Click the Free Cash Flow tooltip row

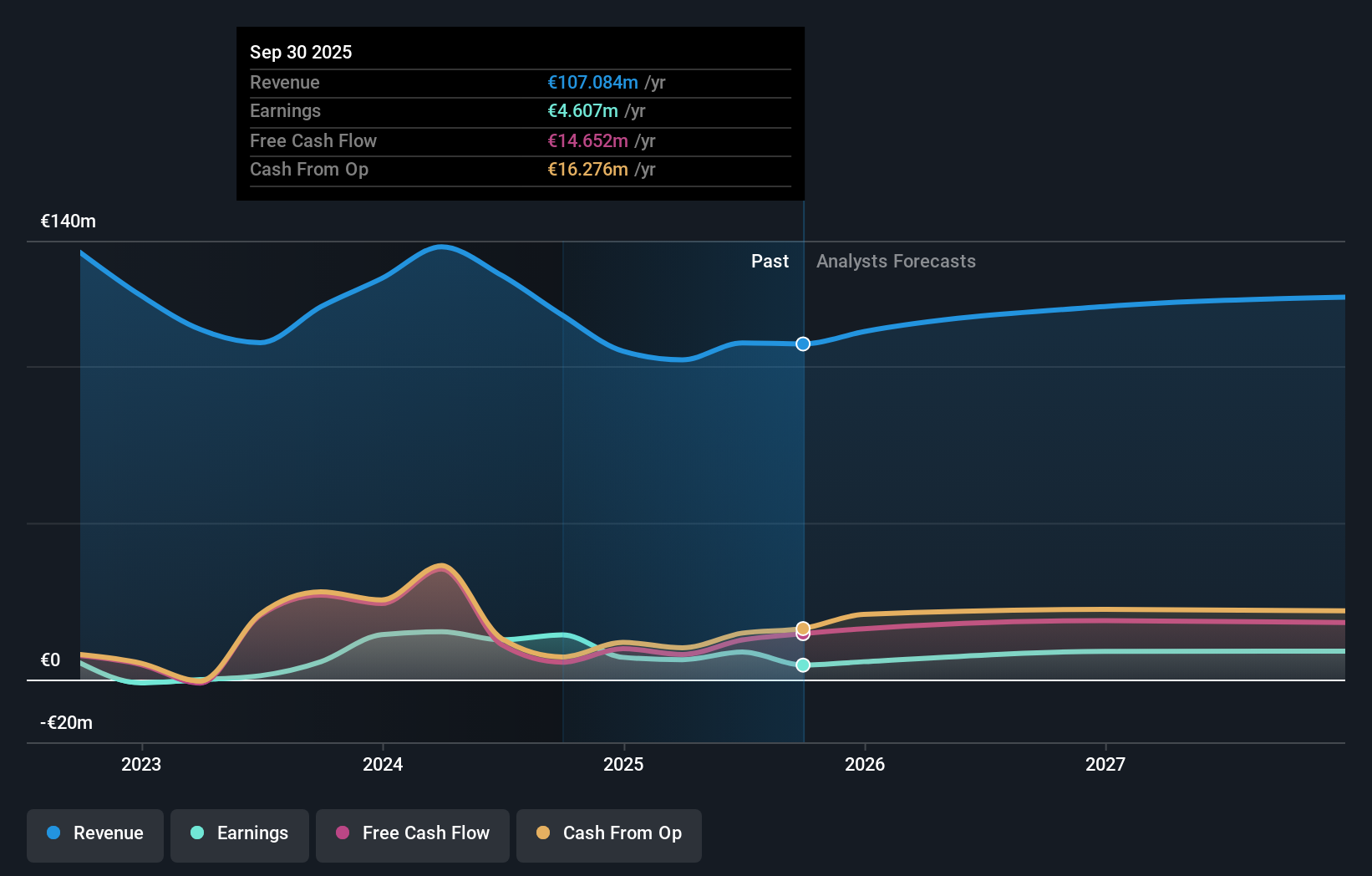pos(520,140)
